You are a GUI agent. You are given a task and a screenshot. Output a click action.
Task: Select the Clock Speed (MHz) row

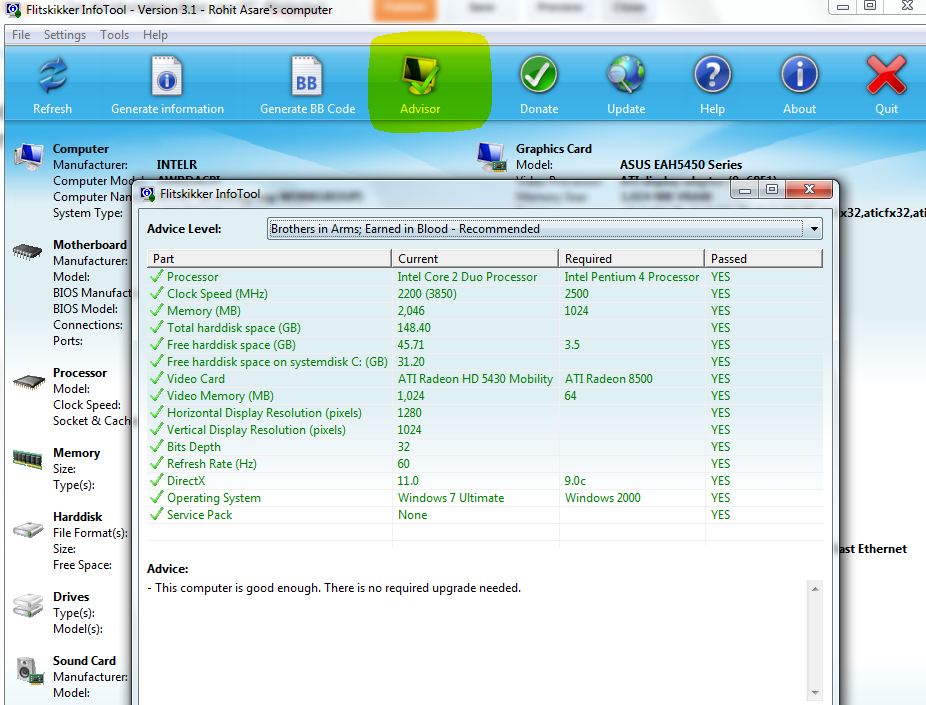click(484, 293)
